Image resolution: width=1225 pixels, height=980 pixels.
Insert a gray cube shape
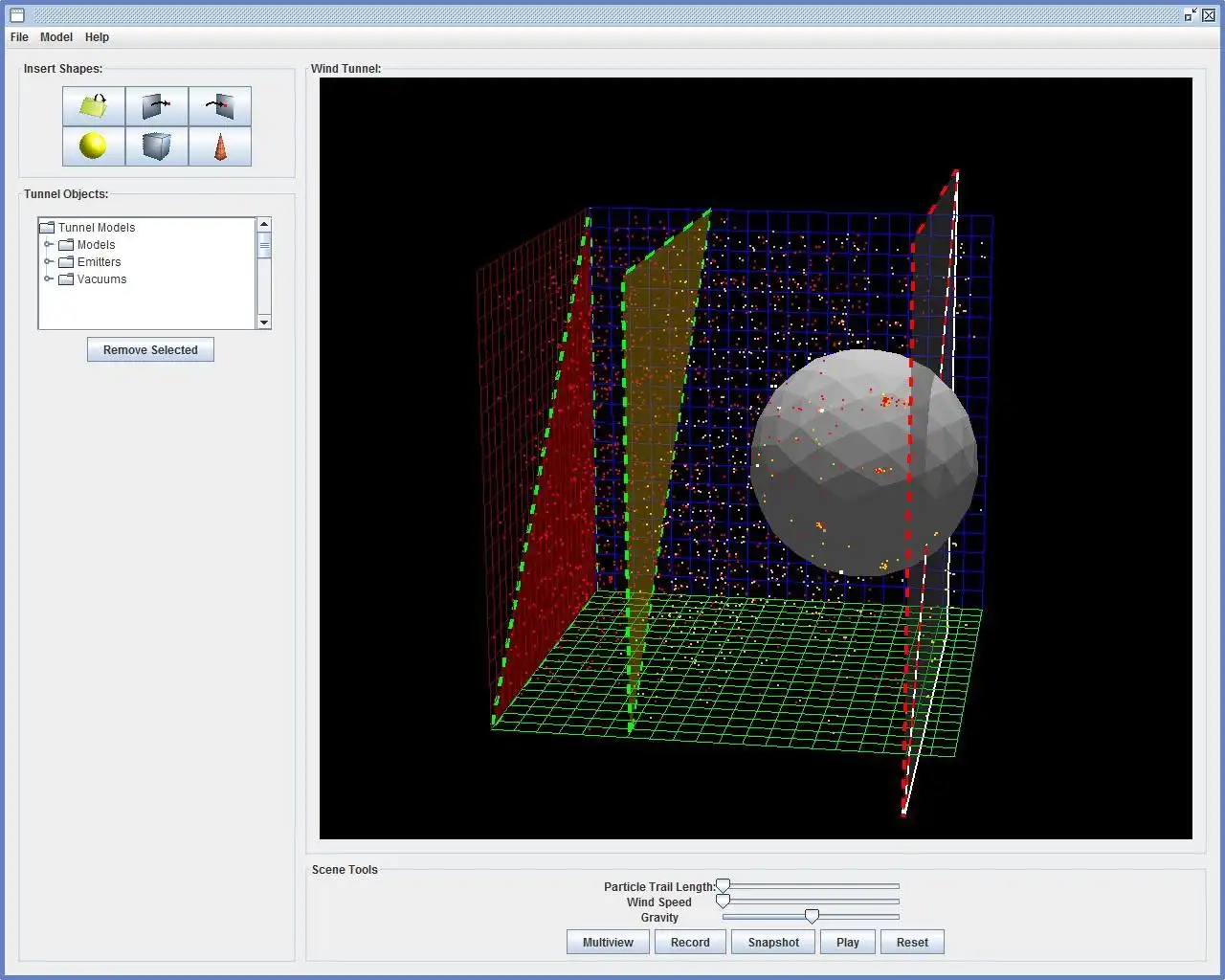157,146
